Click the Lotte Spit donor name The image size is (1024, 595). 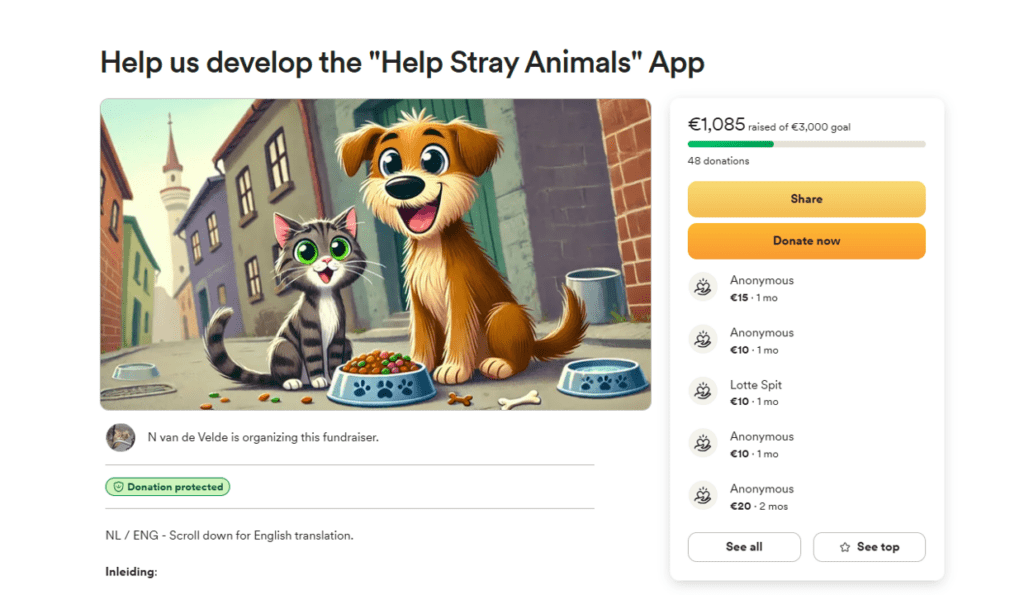756,385
